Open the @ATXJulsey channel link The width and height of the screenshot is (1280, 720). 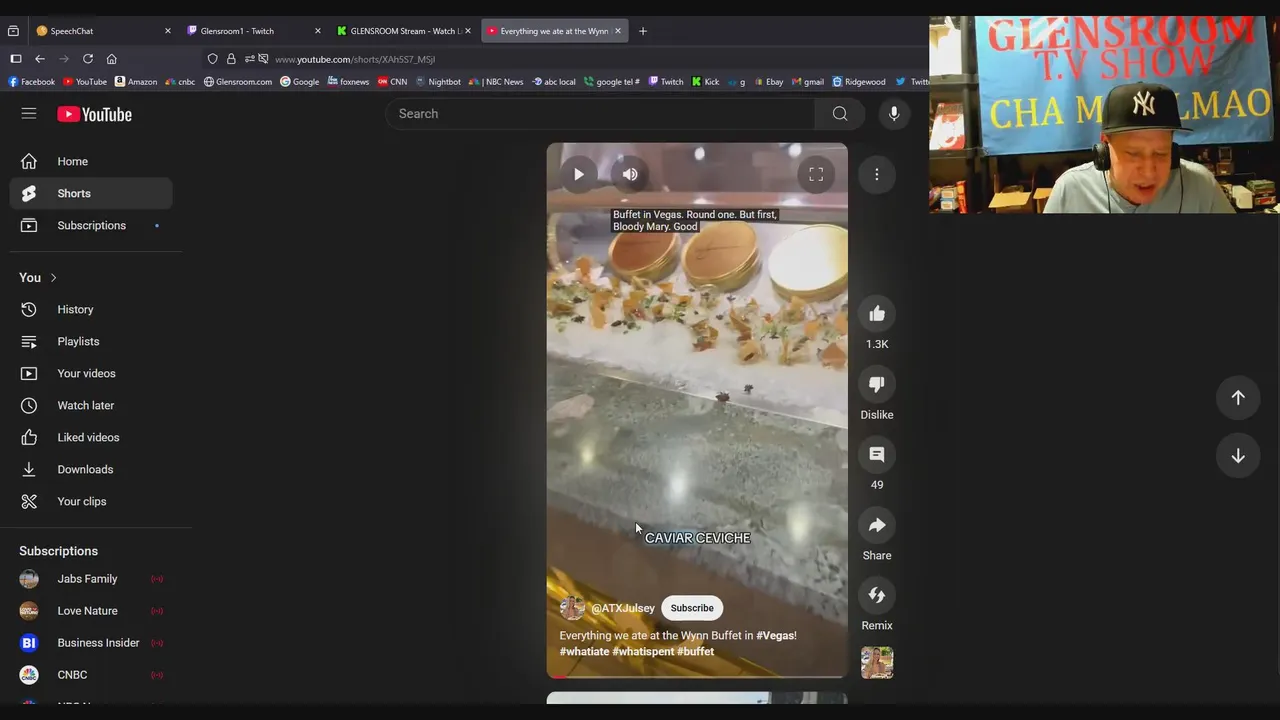tap(623, 608)
